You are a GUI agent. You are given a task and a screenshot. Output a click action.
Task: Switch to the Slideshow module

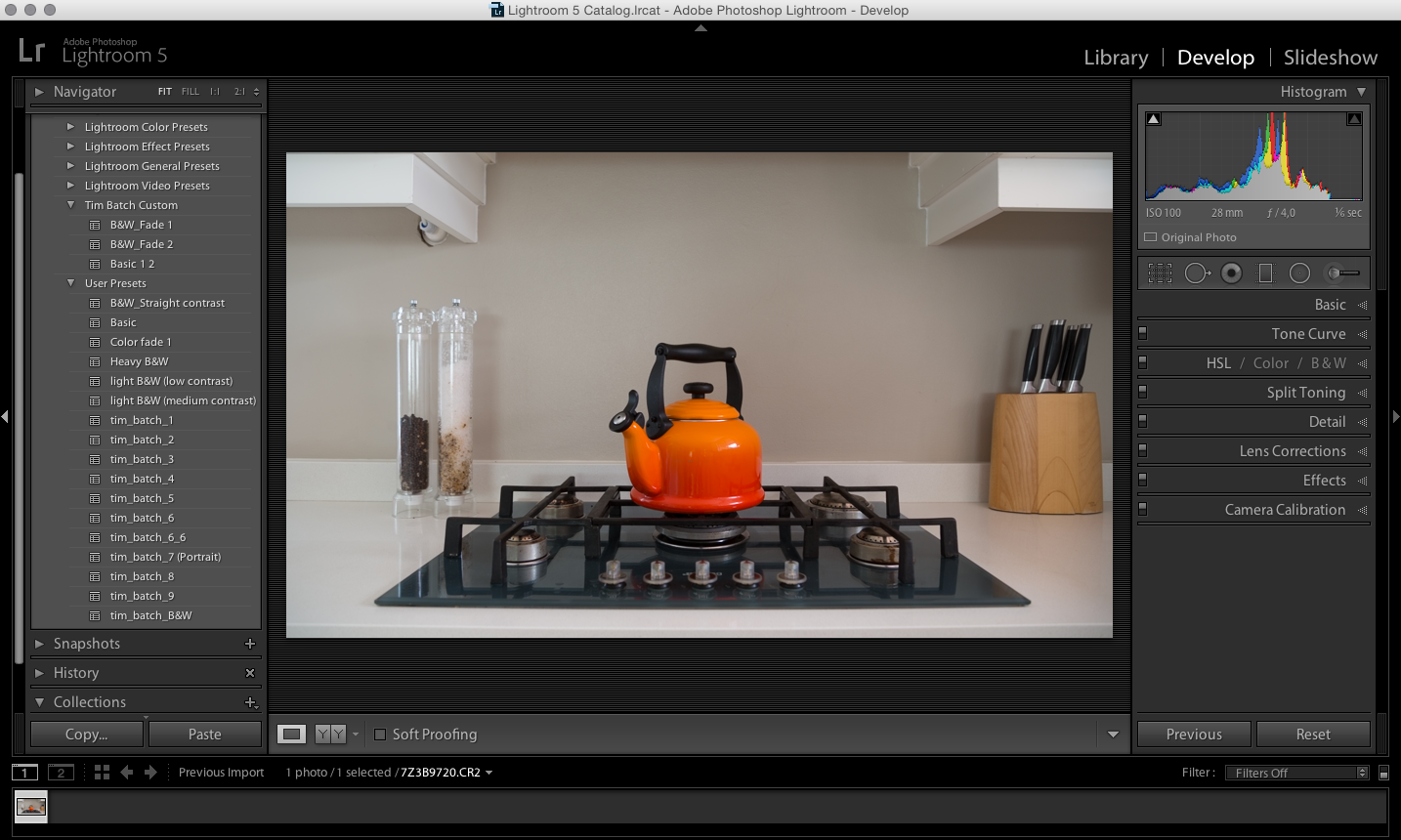pos(1331,58)
